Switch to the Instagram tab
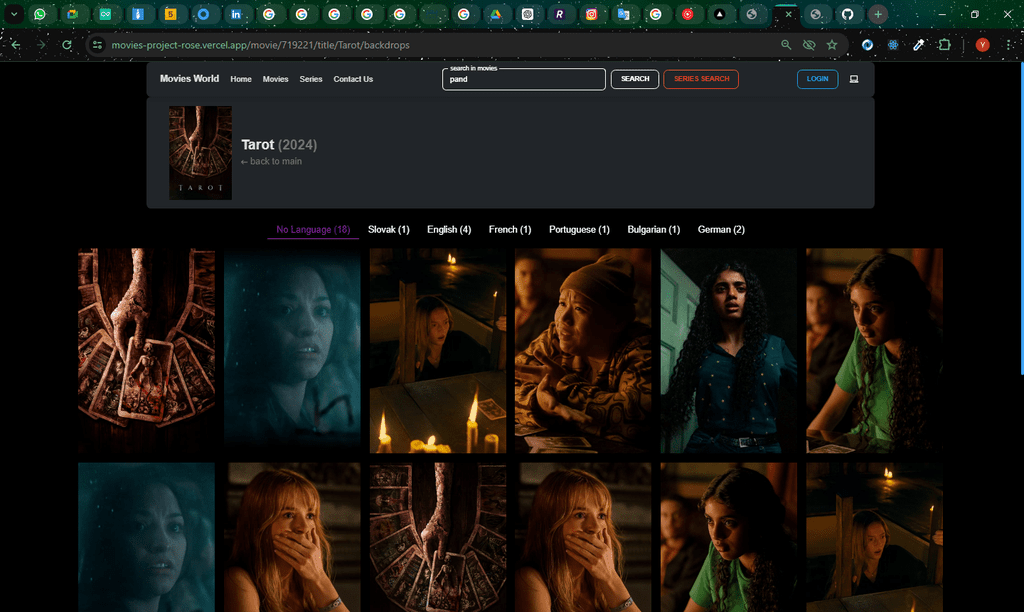The width and height of the screenshot is (1024, 612). point(591,14)
